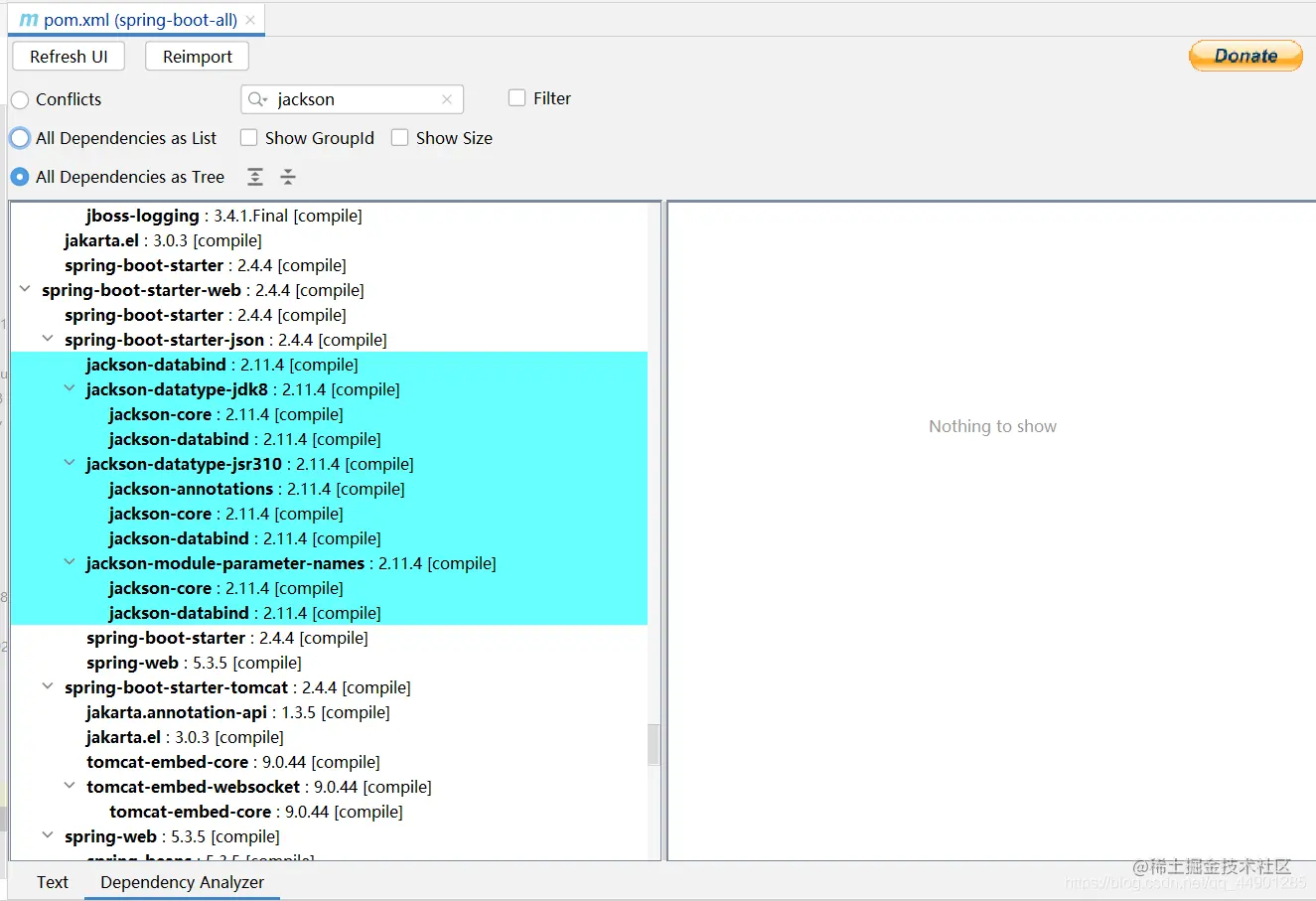Focus the jackson search field

(x=353, y=99)
